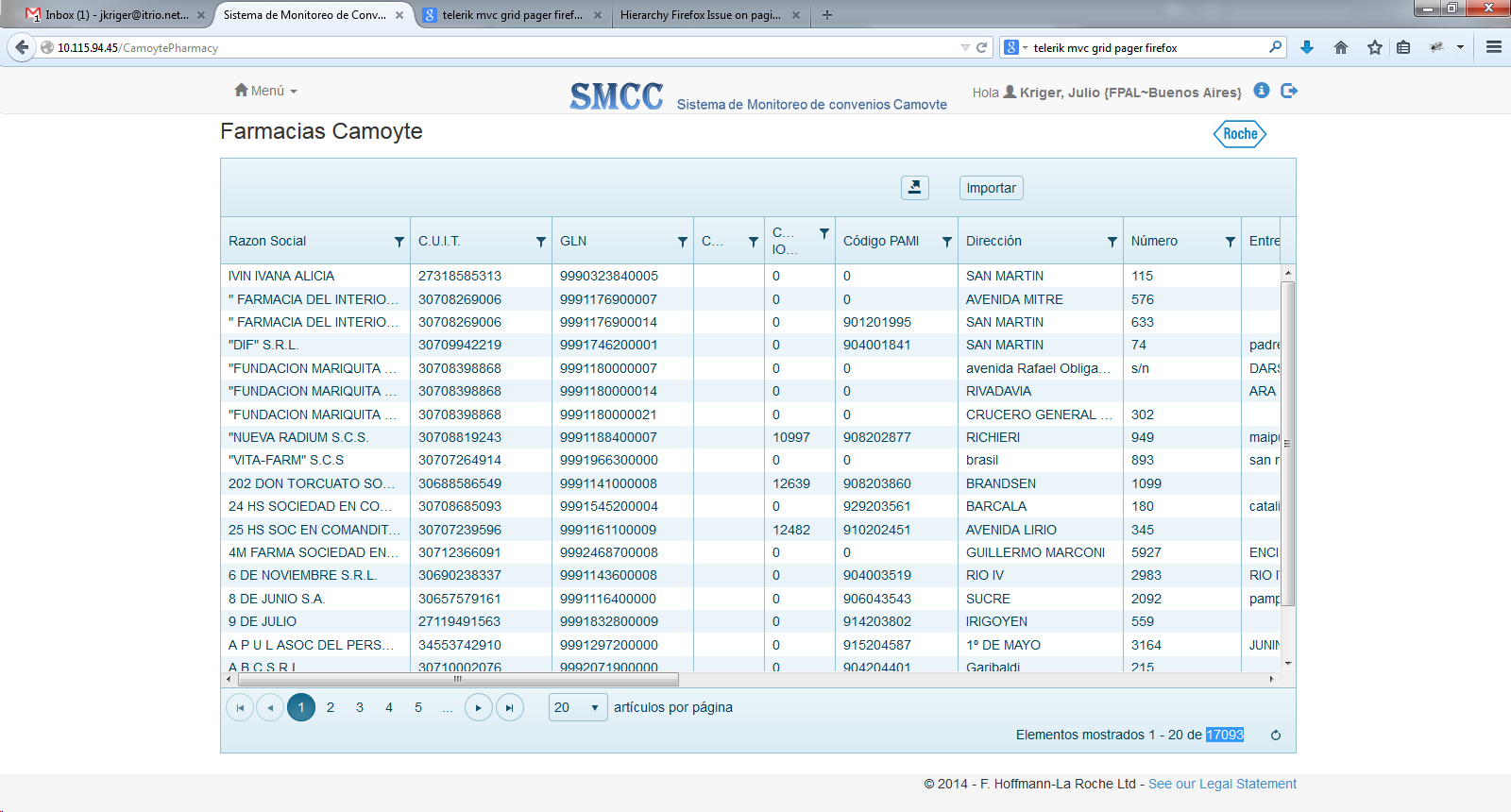Screen dimensions: 1511x812
Task: Click the grid scroll right arrow
Action: tap(1271, 679)
